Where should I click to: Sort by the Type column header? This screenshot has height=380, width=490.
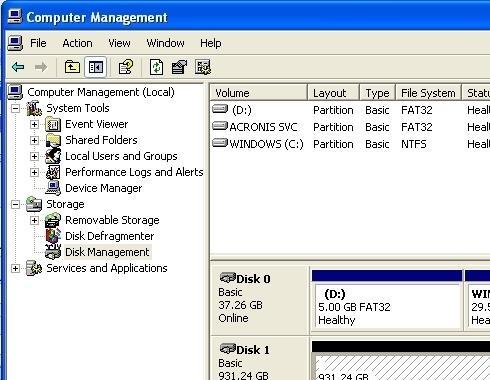point(377,93)
